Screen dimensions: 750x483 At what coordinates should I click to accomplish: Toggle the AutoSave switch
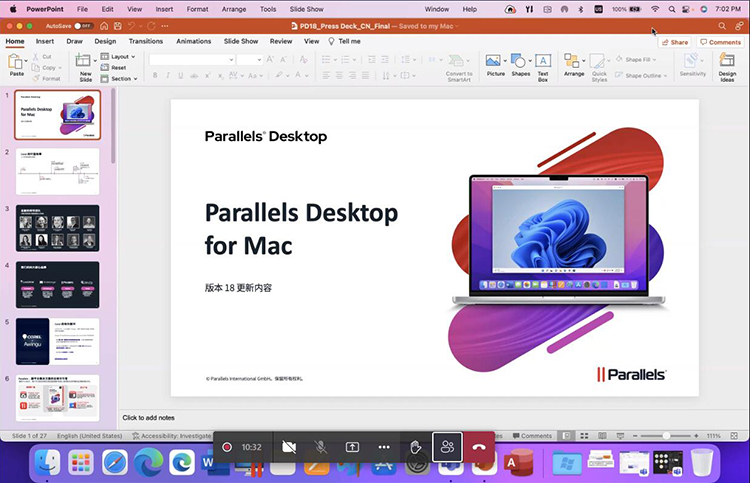pyautogui.click(x=83, y=26)
